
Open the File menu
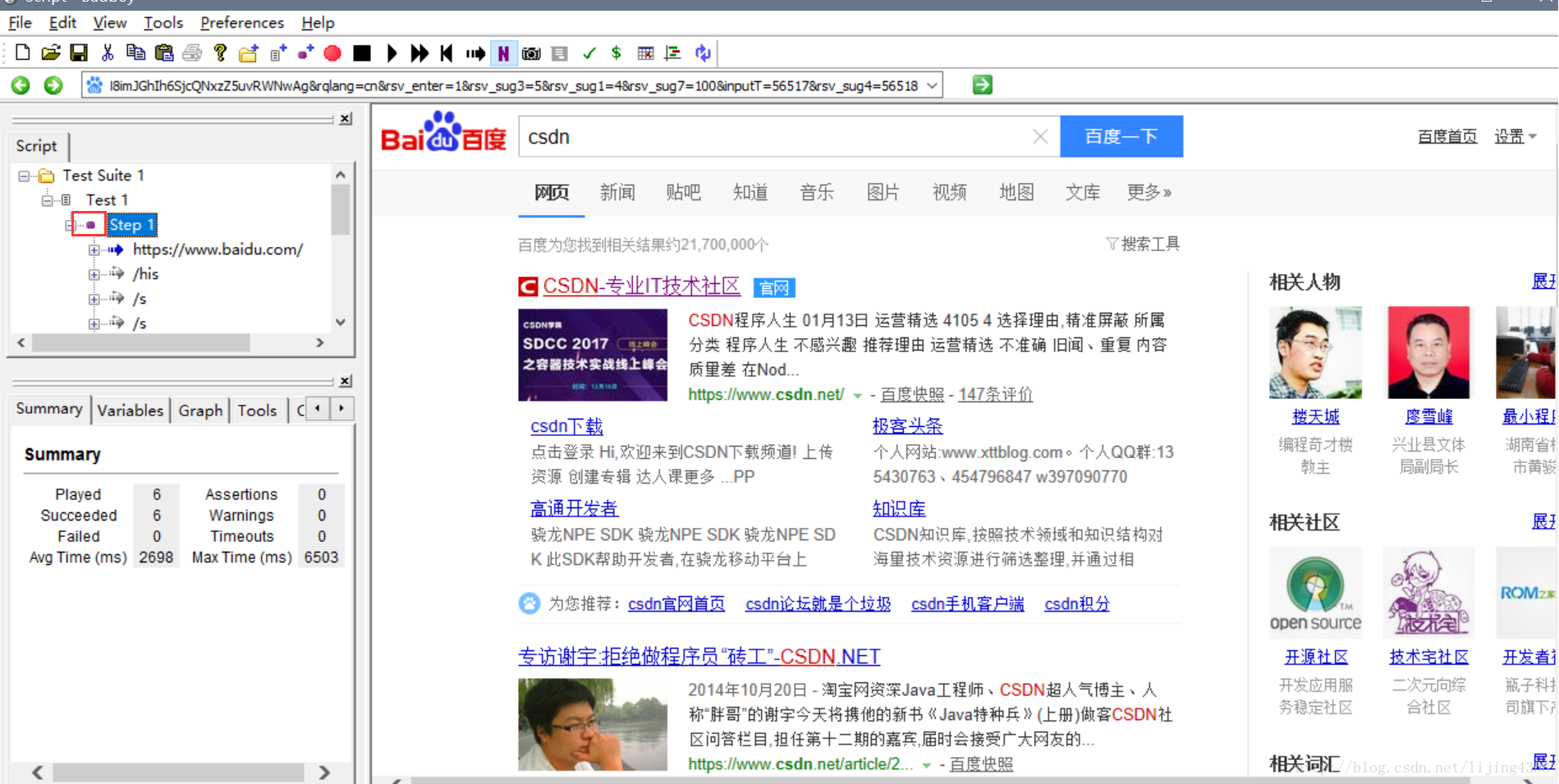pos(20,22)
